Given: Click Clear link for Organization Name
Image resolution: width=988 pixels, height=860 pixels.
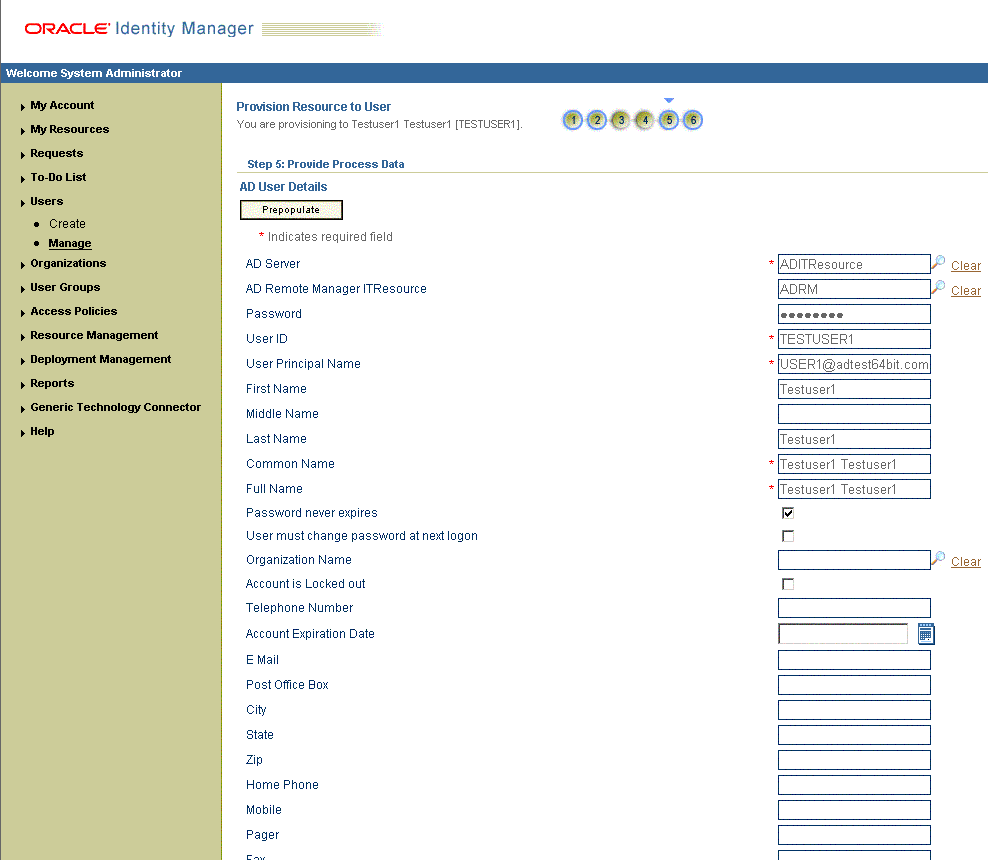Looking at the screenshot, I should click(x=965, y=561).
